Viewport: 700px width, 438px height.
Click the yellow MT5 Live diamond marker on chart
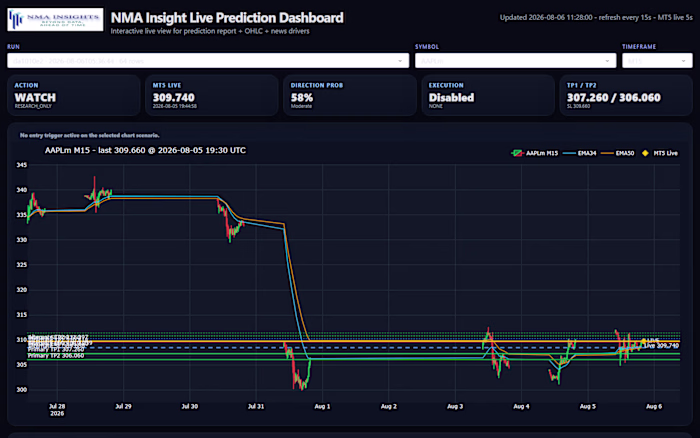pyautogui.click(x=643, y=342)
